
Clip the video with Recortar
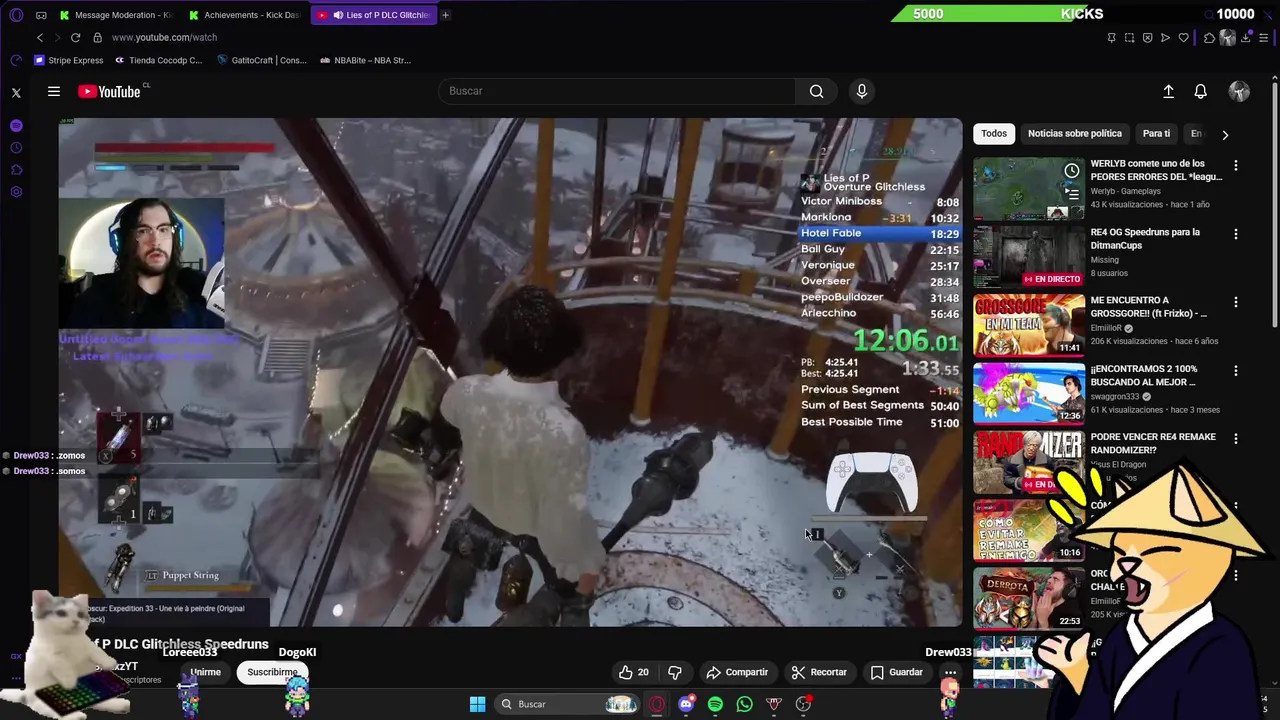tap(819, 672)
